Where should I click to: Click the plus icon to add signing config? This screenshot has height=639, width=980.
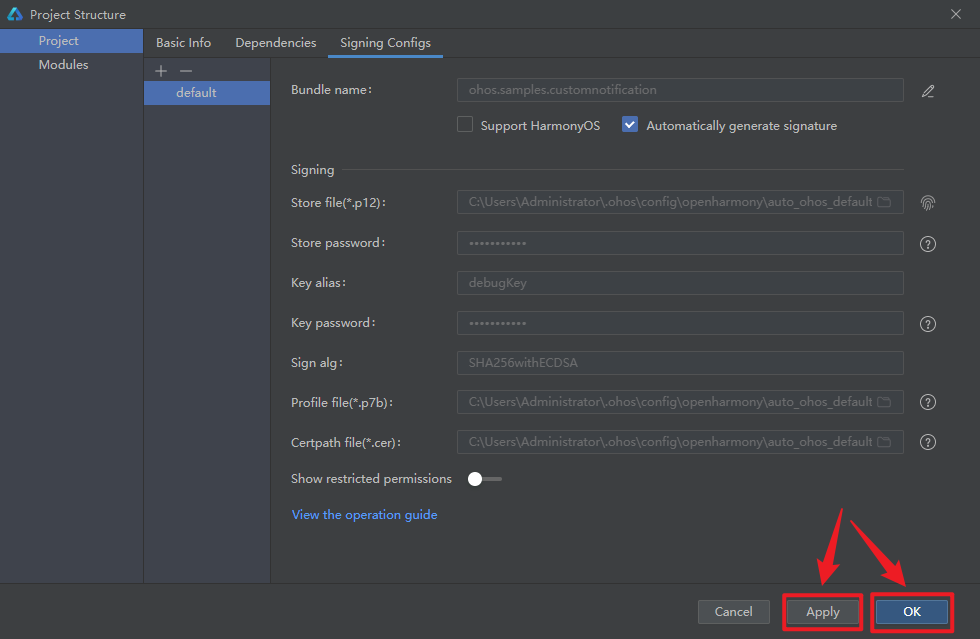pos(161,71)
